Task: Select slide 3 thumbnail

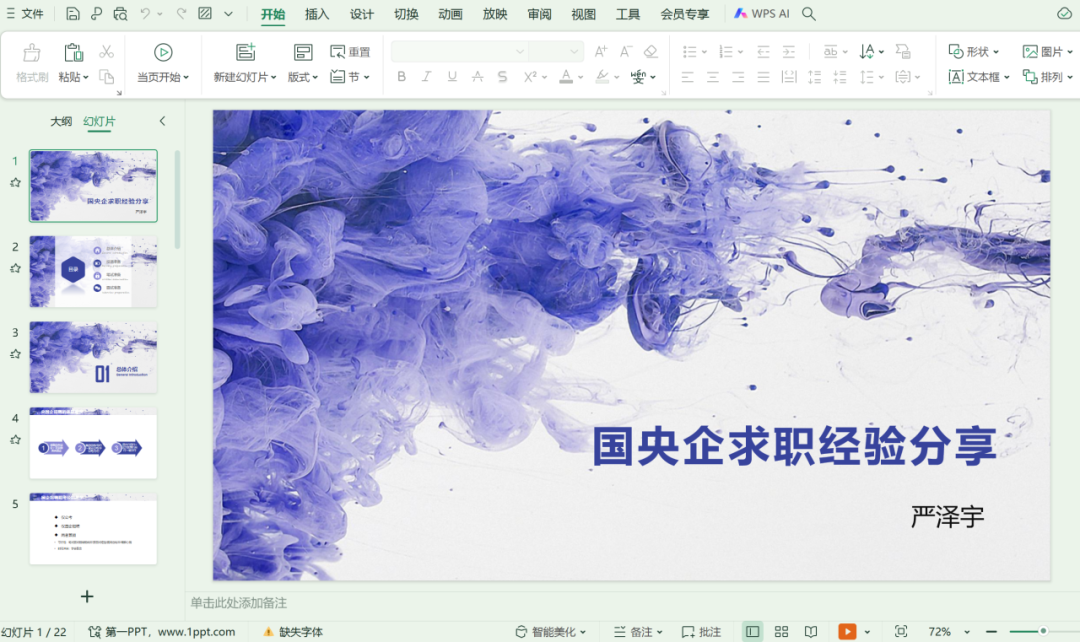Action: [x=93, y=357]
